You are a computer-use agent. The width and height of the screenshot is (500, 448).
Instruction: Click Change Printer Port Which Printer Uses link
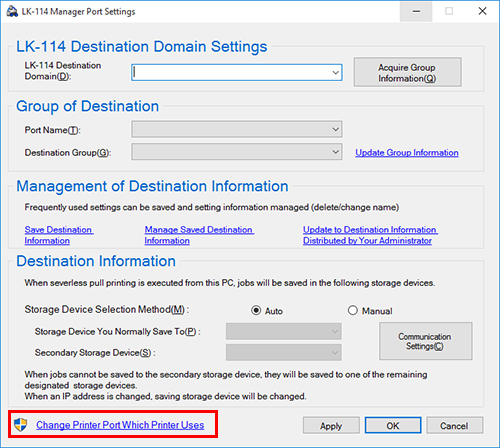pyautogui.click(x=120, y=425)
